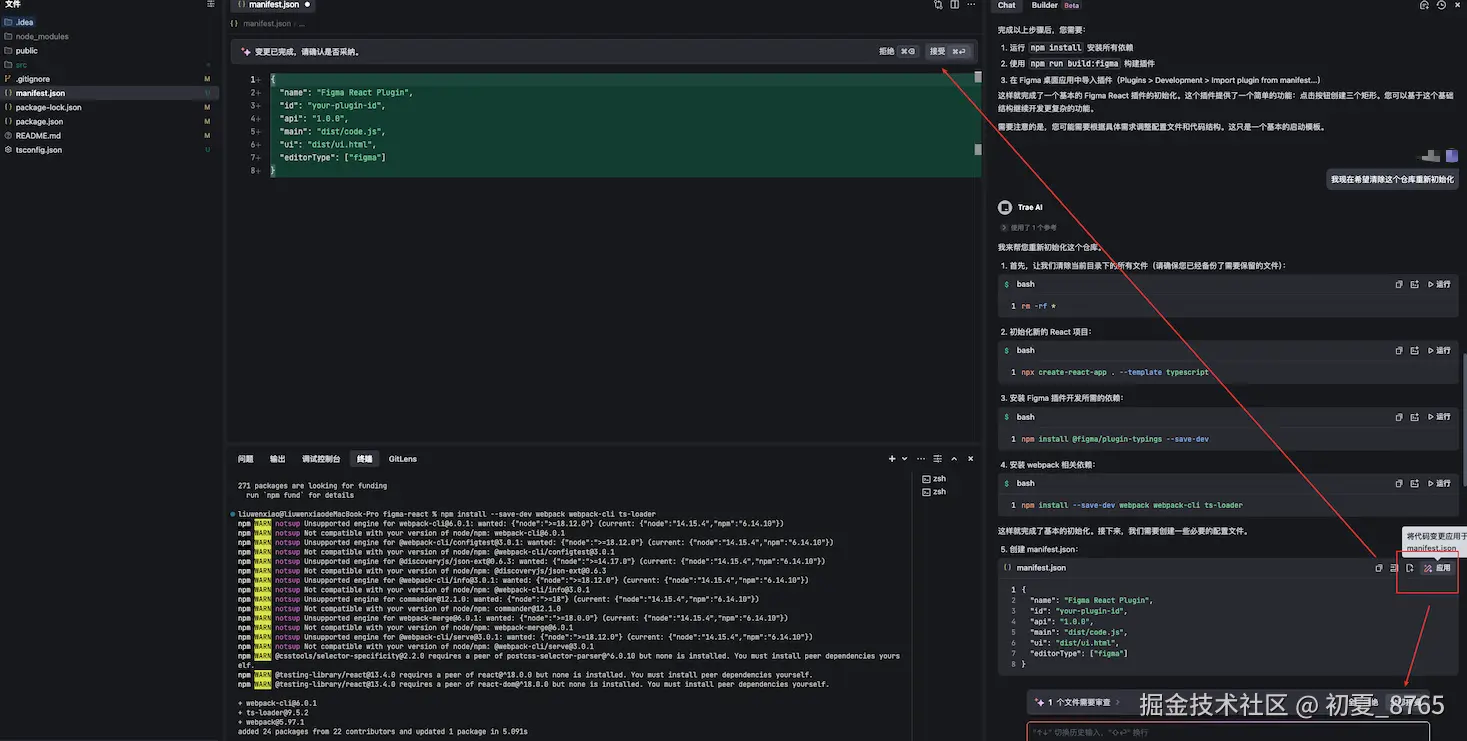This screenshot has height=741, width=1467.
Task: Open the 调试控制台 panel tab
Action: [321, 459]
